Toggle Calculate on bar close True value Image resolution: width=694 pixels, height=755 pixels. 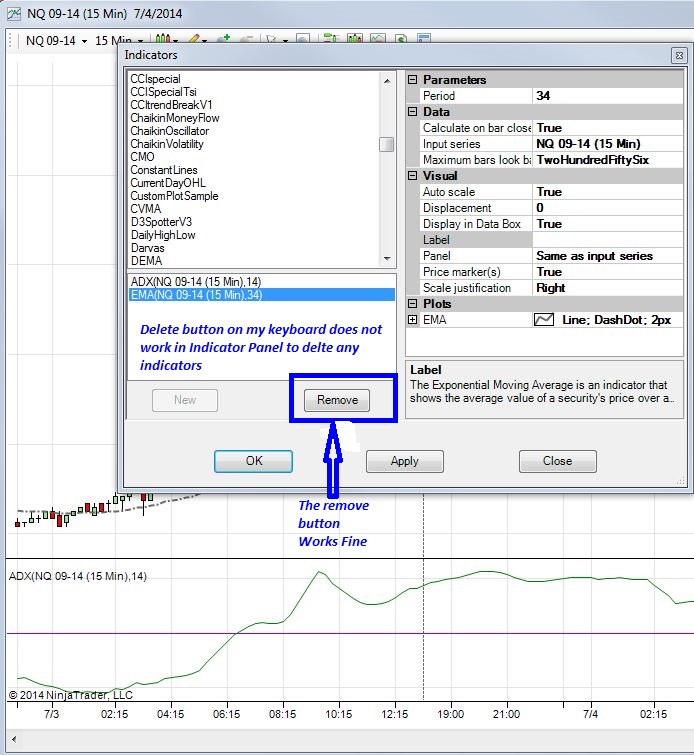click(608, 128)
